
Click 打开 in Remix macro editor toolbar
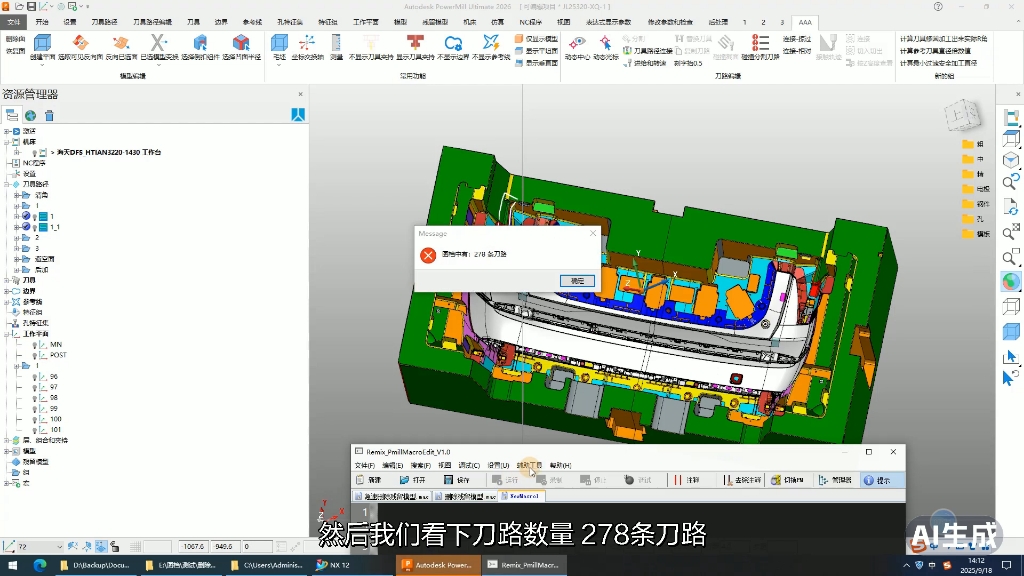pyautogui.click(x=413, y=480)
